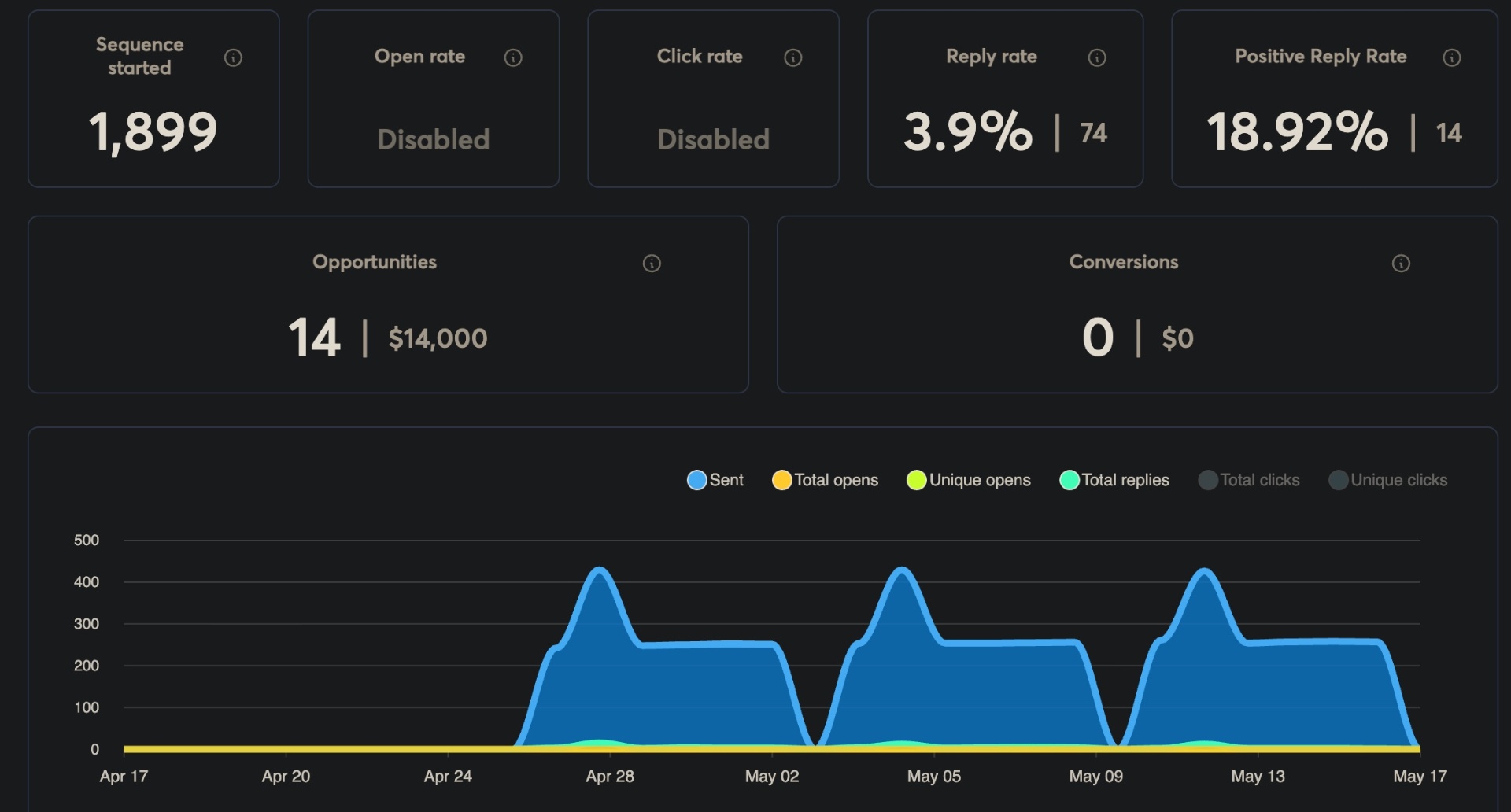The height and width of the screenshot is (812, 1511).
Task: Click the May 13 date label on chart
Action: click(1258, 777)
